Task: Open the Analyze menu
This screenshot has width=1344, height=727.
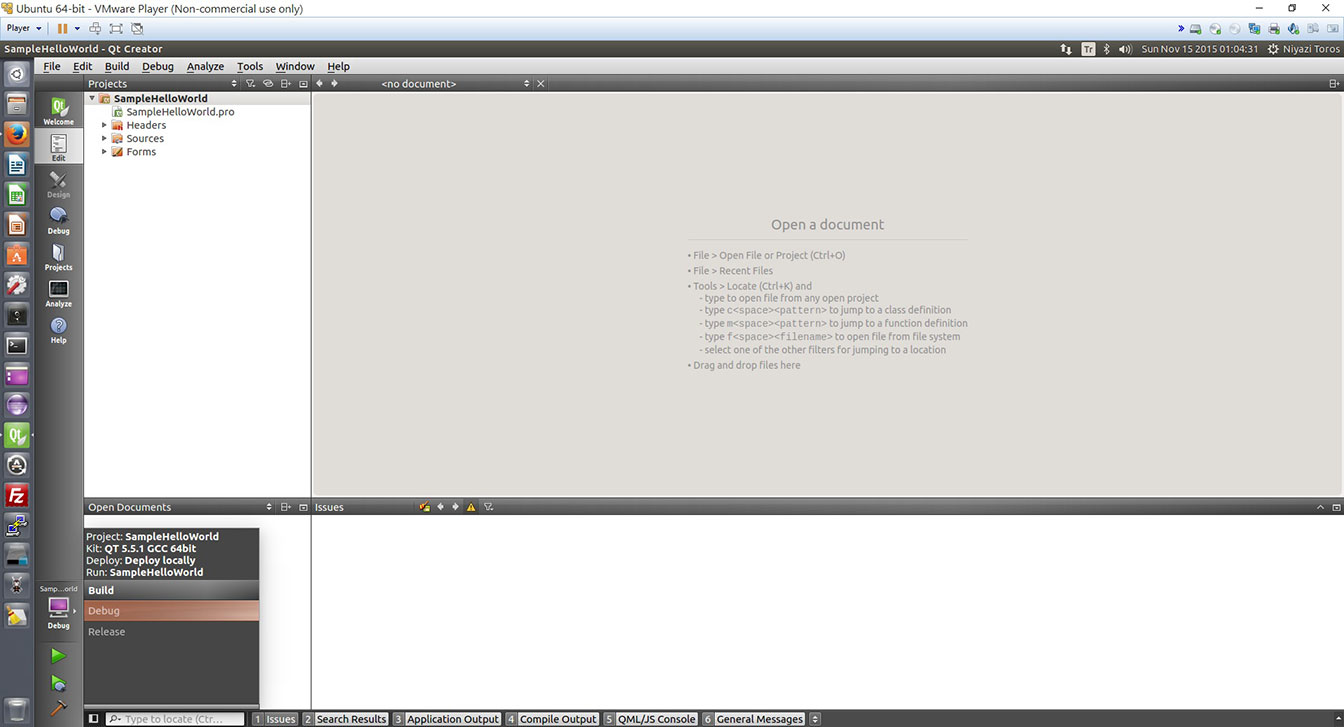Action: coord(205,66)
